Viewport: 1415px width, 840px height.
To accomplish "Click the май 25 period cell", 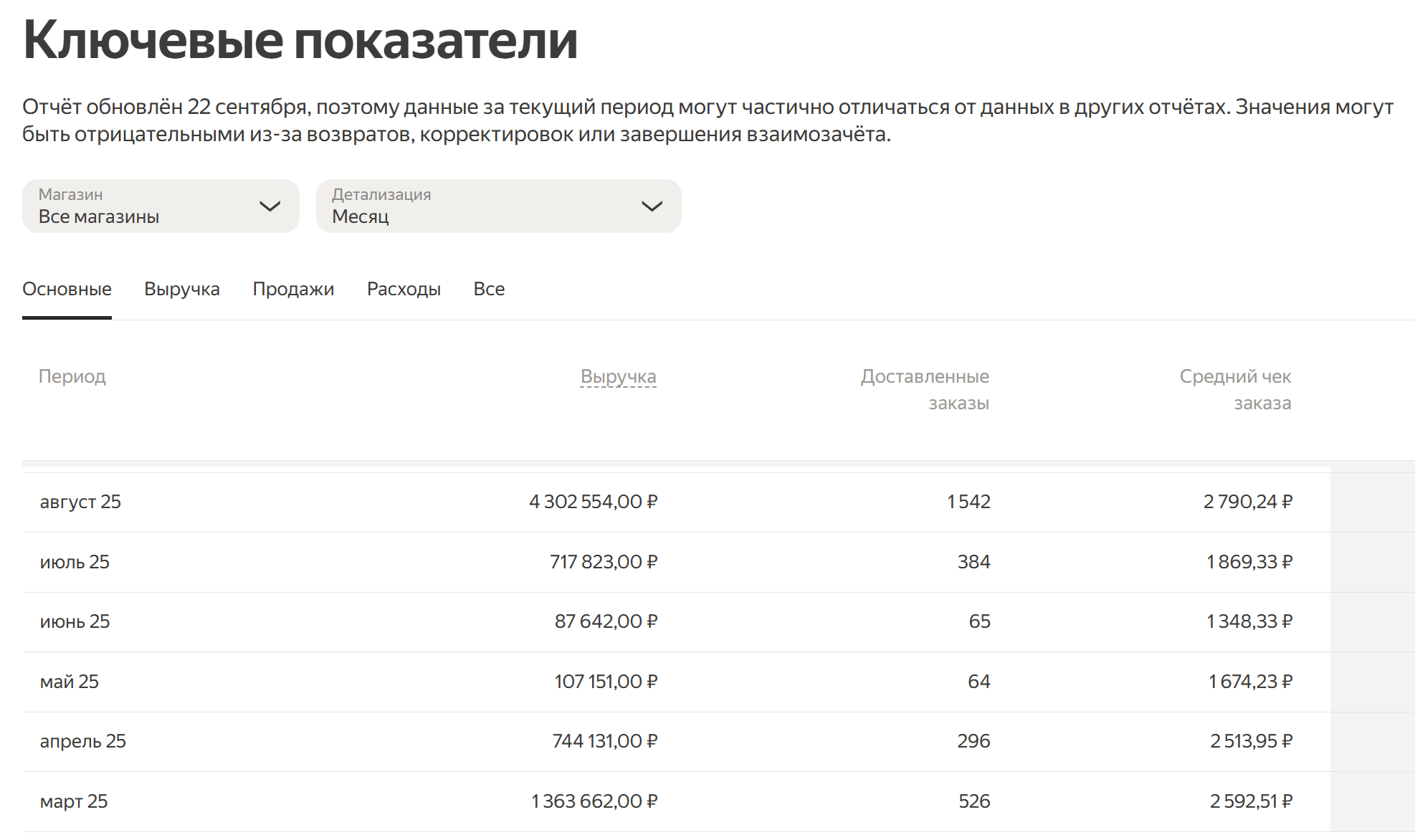I will click(70, 682).
